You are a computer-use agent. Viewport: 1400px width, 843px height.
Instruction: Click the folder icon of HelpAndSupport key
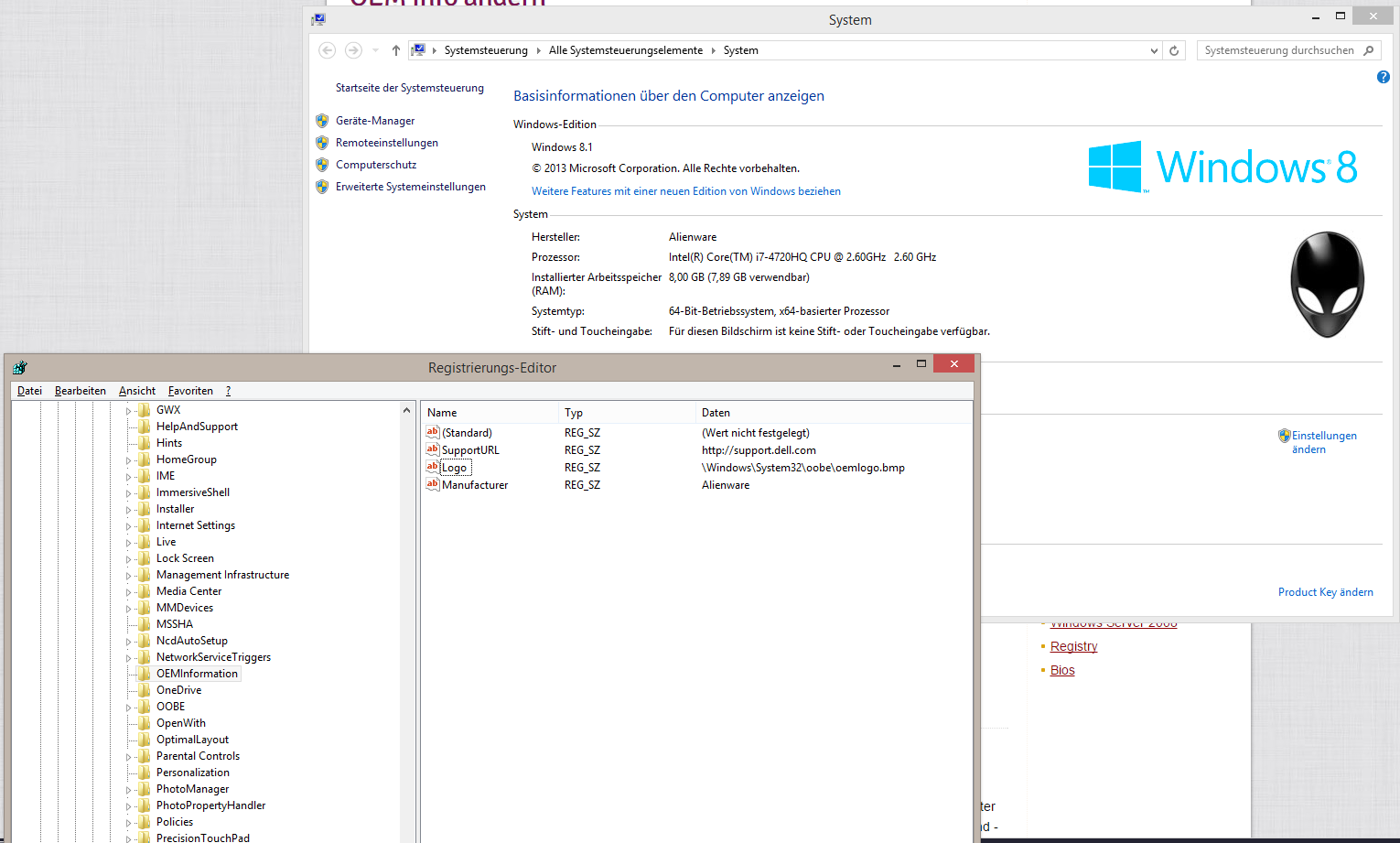pos(145,427)
